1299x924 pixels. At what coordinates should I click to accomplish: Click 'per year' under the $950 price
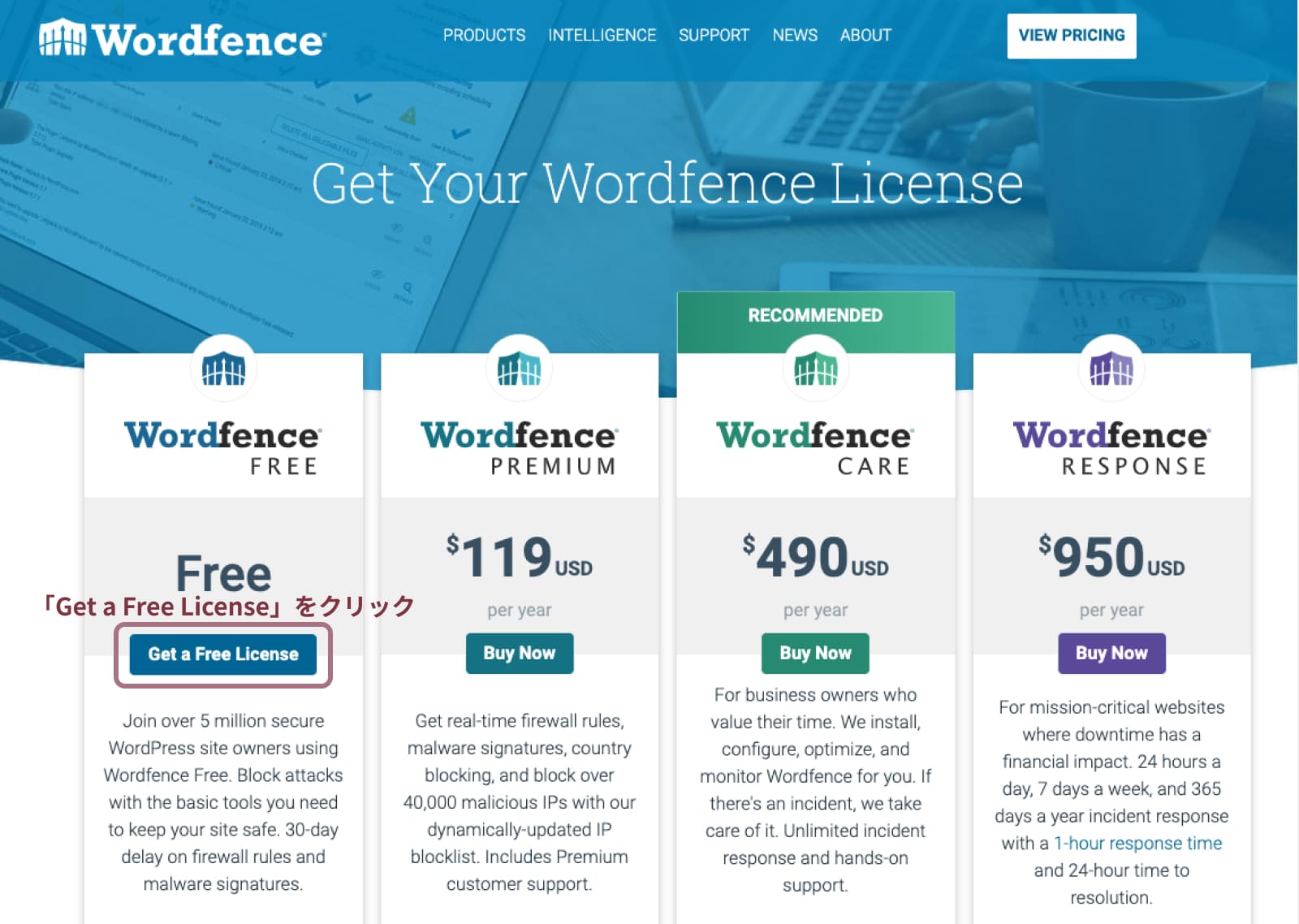(x=1111, y=610)
